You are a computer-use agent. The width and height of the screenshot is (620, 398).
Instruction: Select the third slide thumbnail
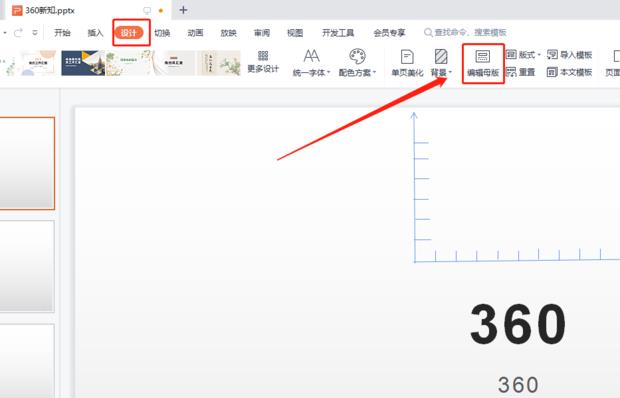[27, 361]
